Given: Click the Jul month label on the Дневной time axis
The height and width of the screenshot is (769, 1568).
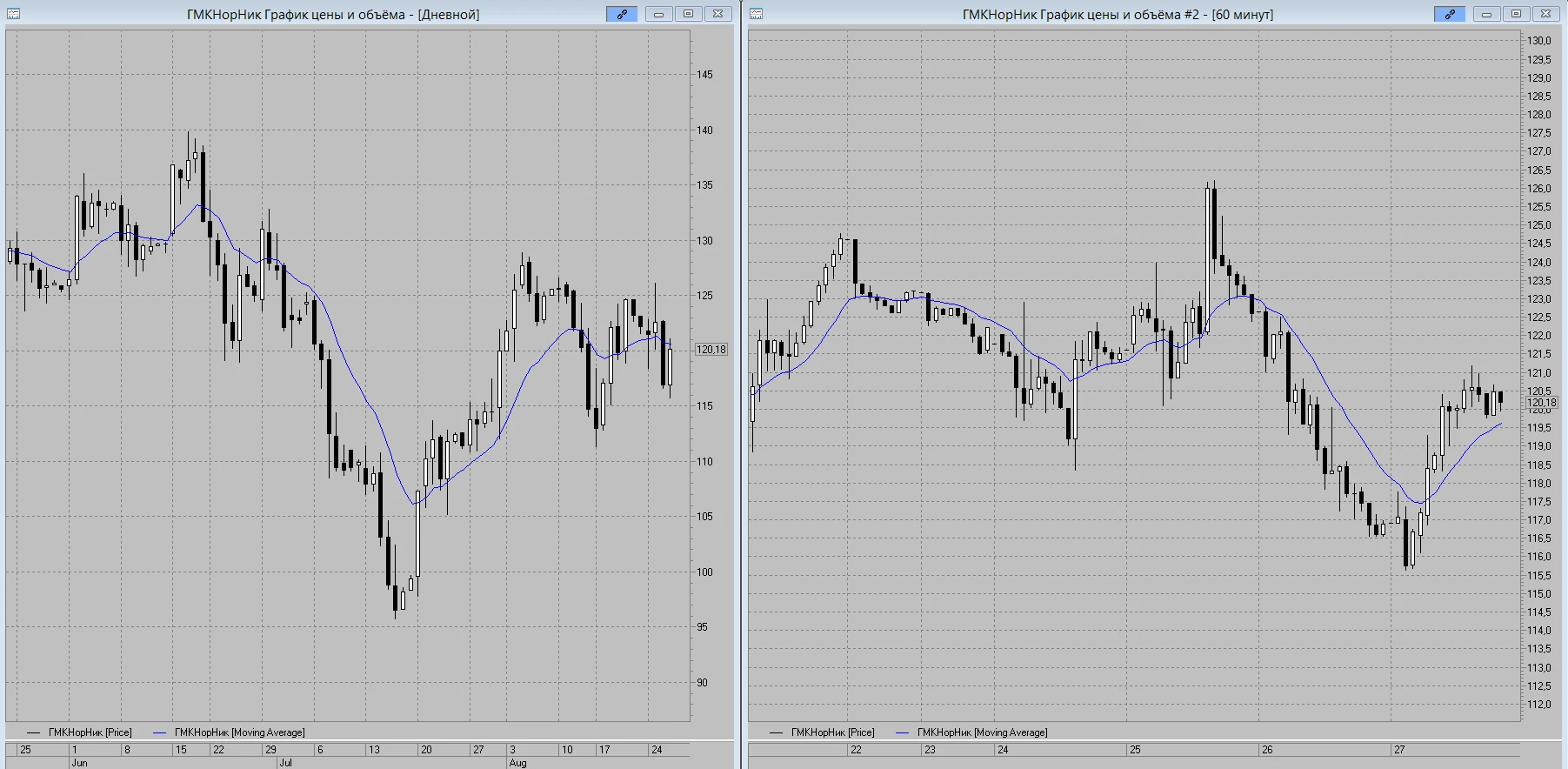Looking at the screenshot, I should [285, 763].
